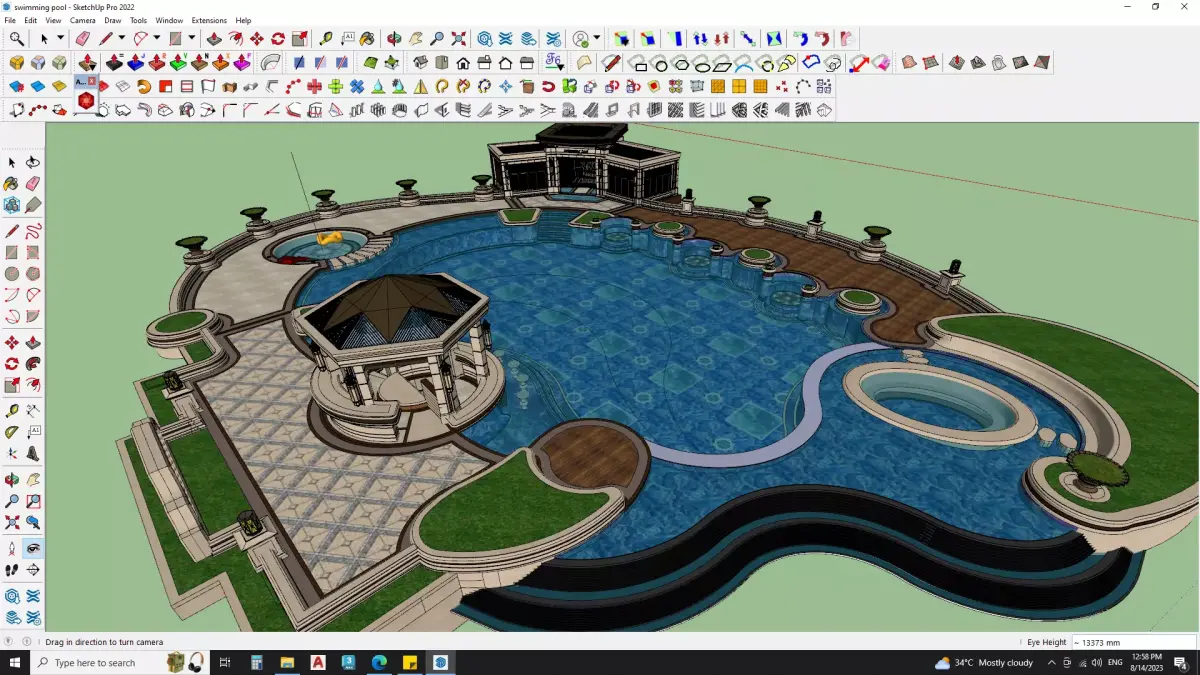Select the Circle tool in left toolbar
Screen dimensions: 1200x675
[12, 273]
